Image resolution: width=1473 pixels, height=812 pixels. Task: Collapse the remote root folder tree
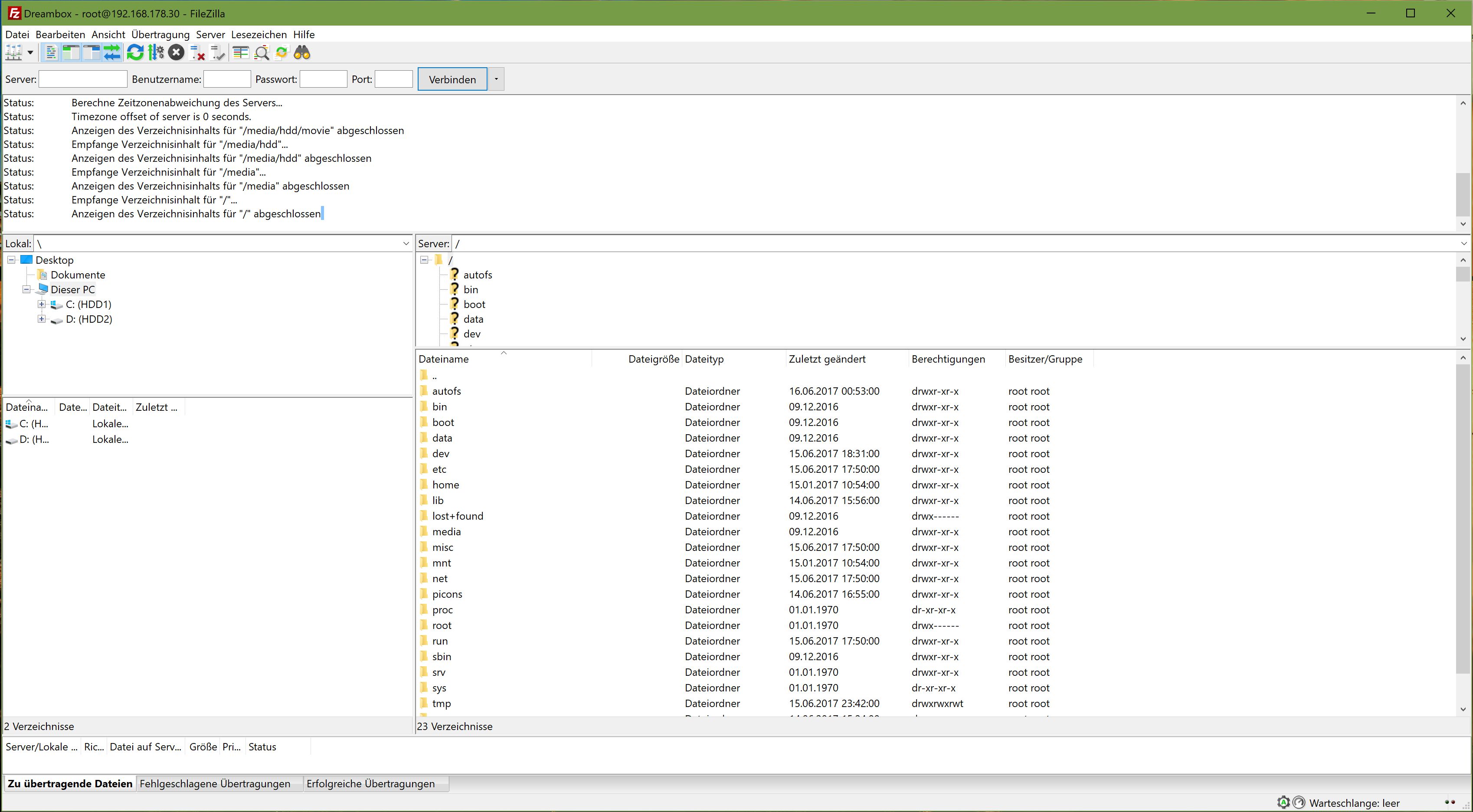point(424,260)
